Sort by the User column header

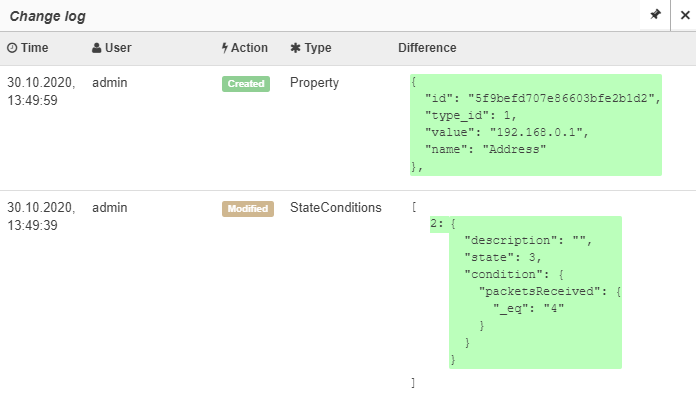tap(112, 48)
